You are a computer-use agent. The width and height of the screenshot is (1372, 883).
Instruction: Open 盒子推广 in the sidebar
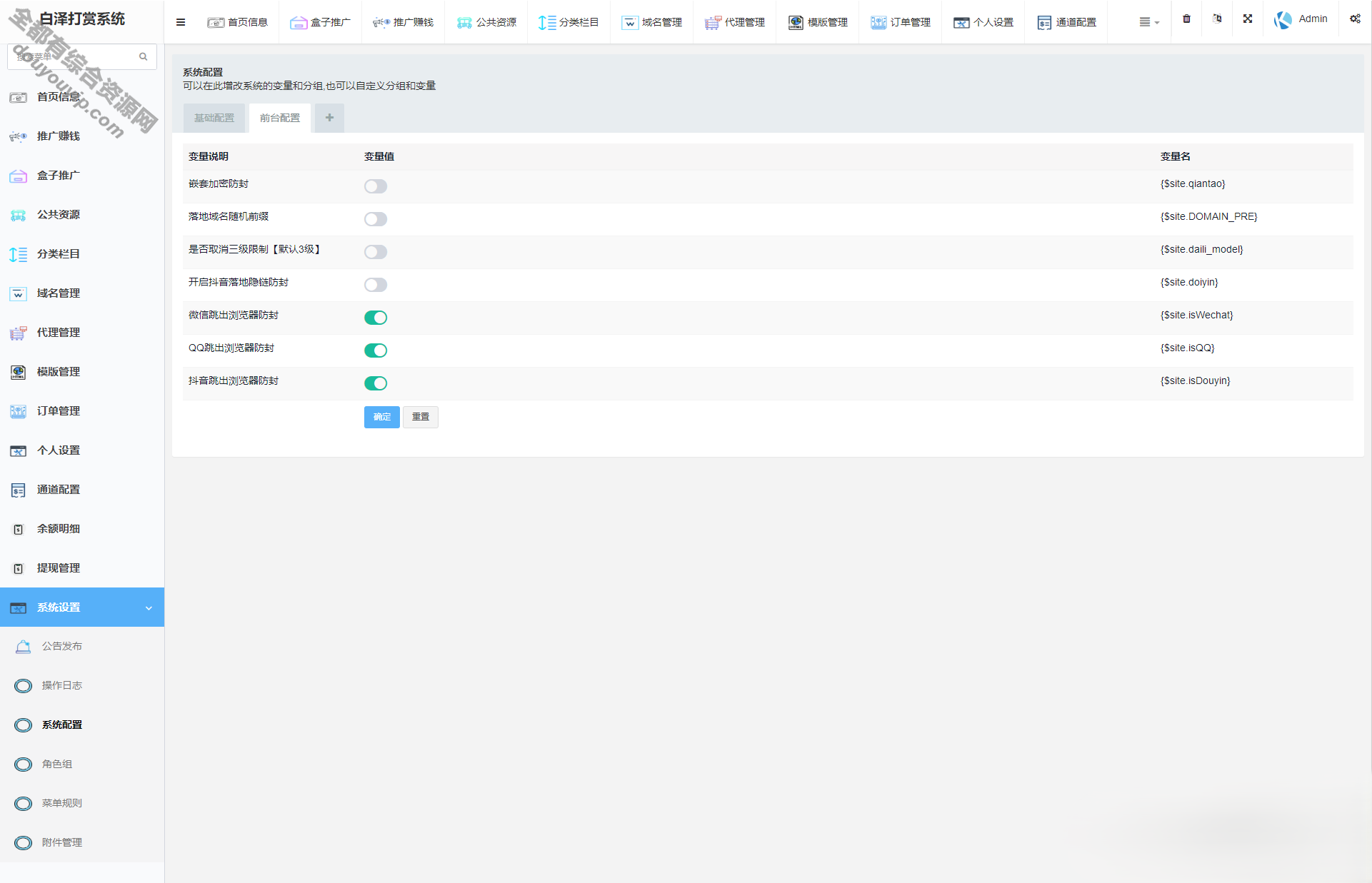tap(82, 176)
